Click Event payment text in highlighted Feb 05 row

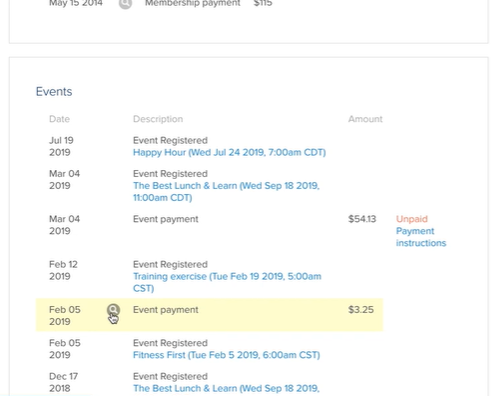click(166, 310)
